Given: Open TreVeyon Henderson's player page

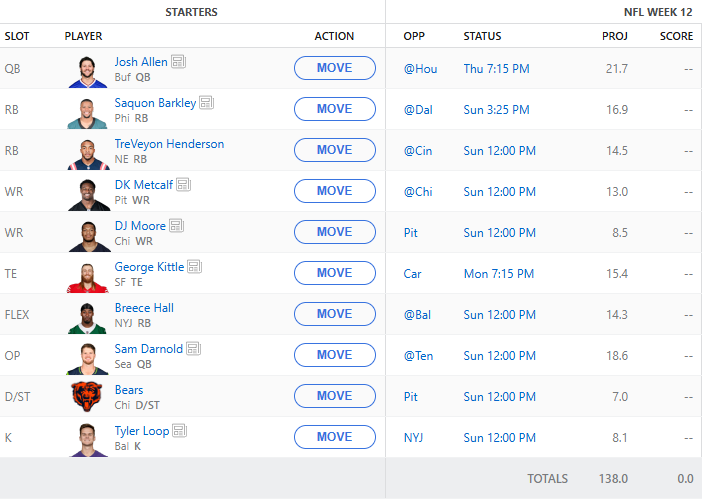Looking at the screenshot, I should pyautogui.click(x=169, y=144).
